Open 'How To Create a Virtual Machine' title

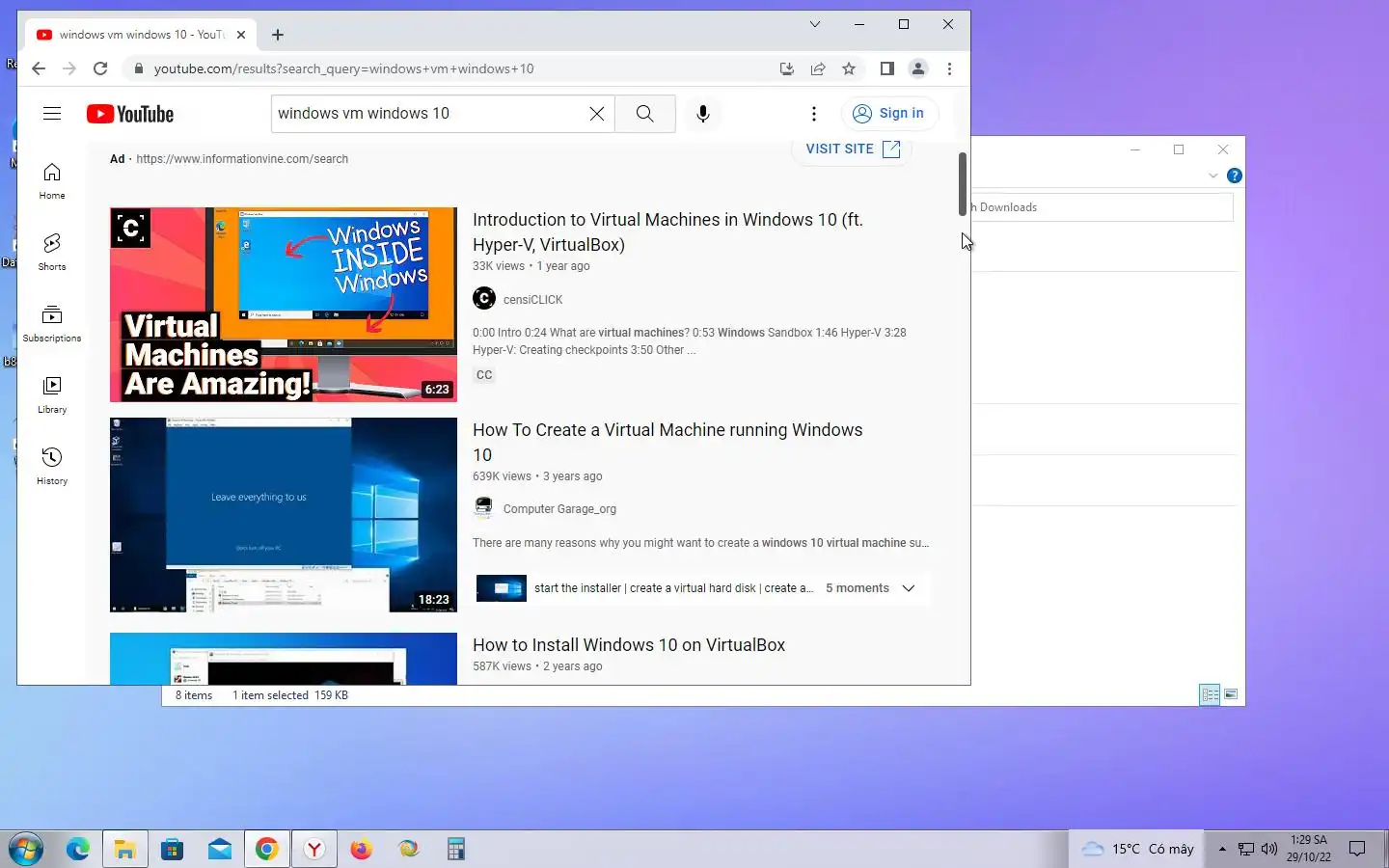[667, 443]
